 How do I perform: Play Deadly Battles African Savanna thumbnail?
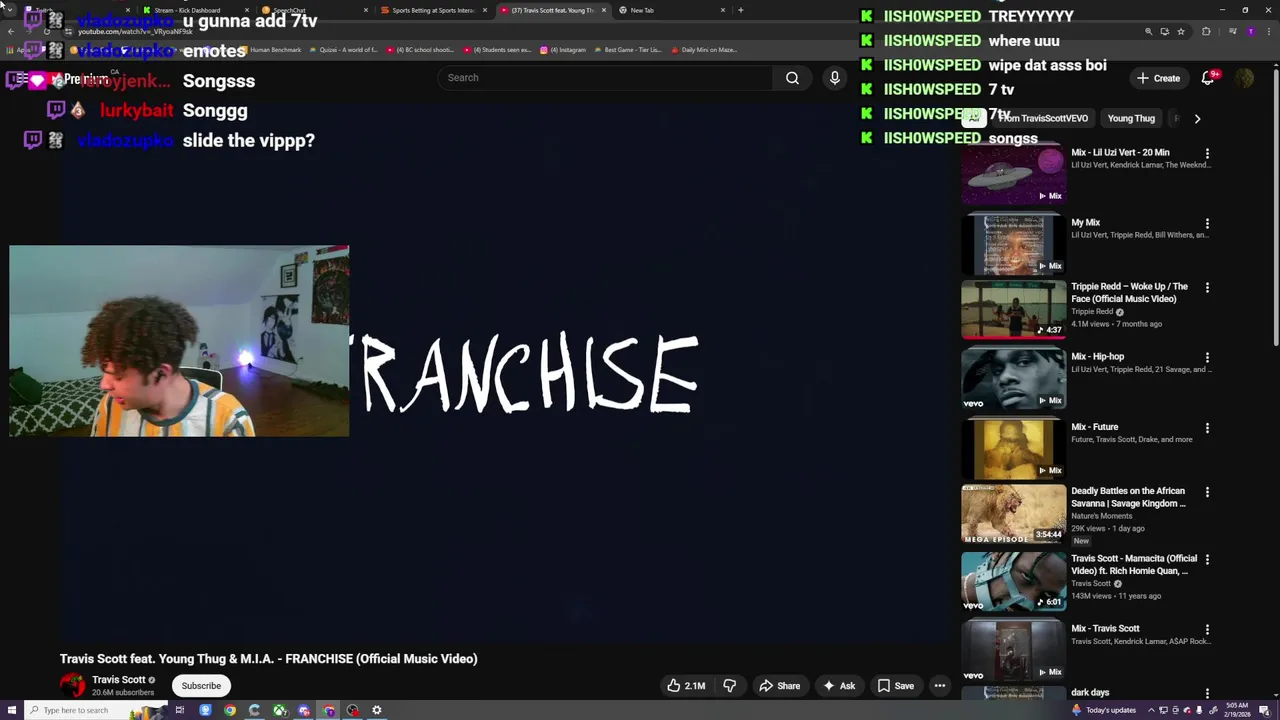[1013, 514]
